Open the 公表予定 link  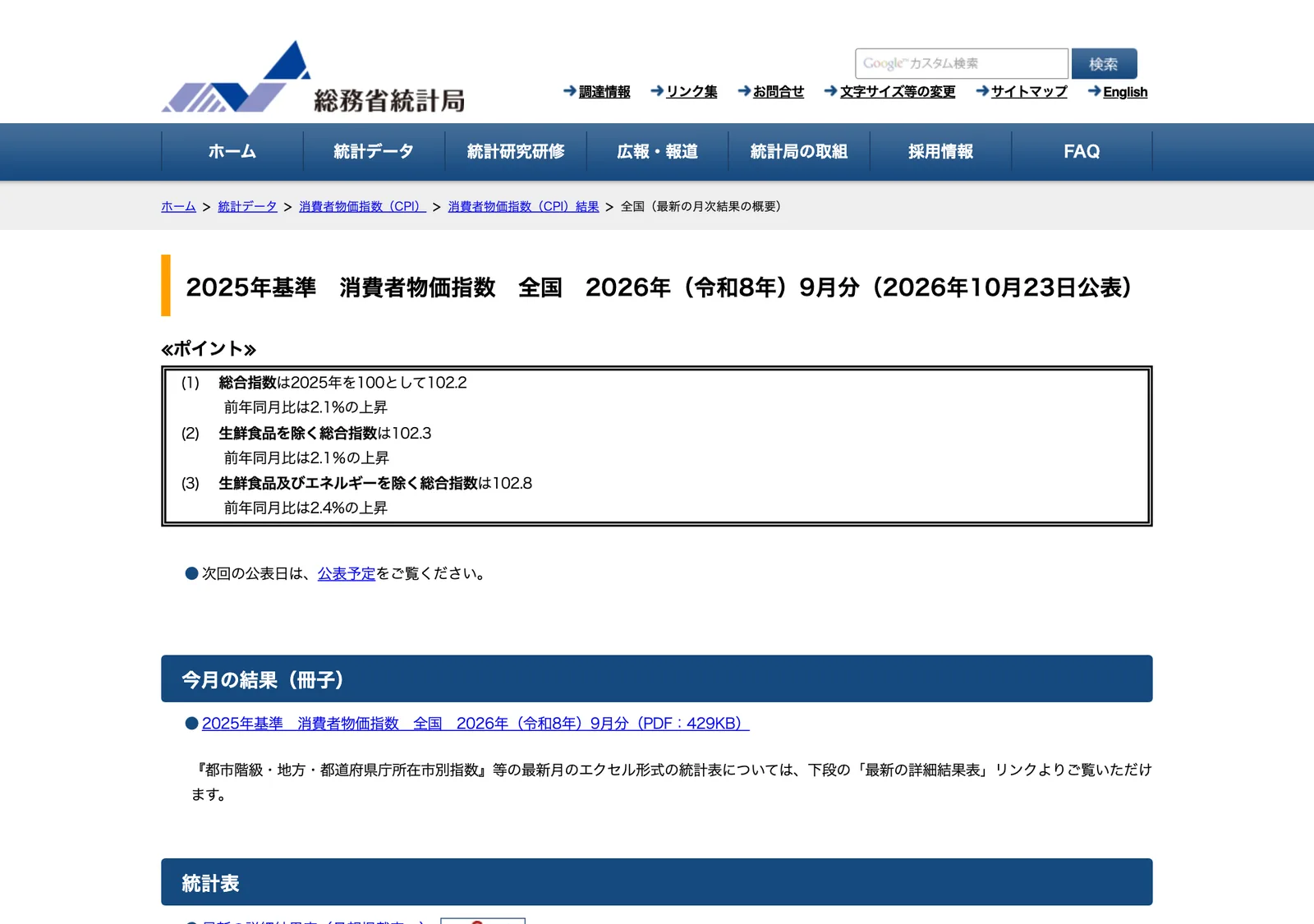coord(347,573)
